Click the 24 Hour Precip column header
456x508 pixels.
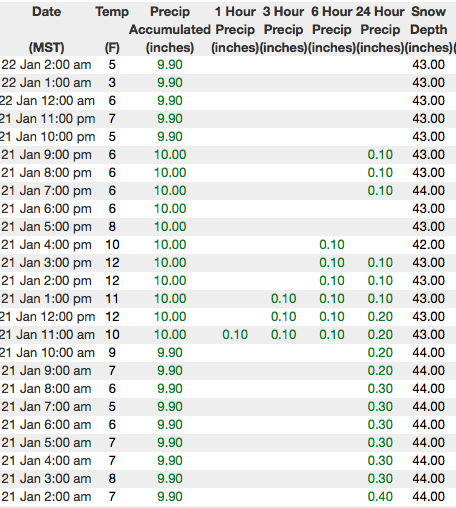click(380, 29)
